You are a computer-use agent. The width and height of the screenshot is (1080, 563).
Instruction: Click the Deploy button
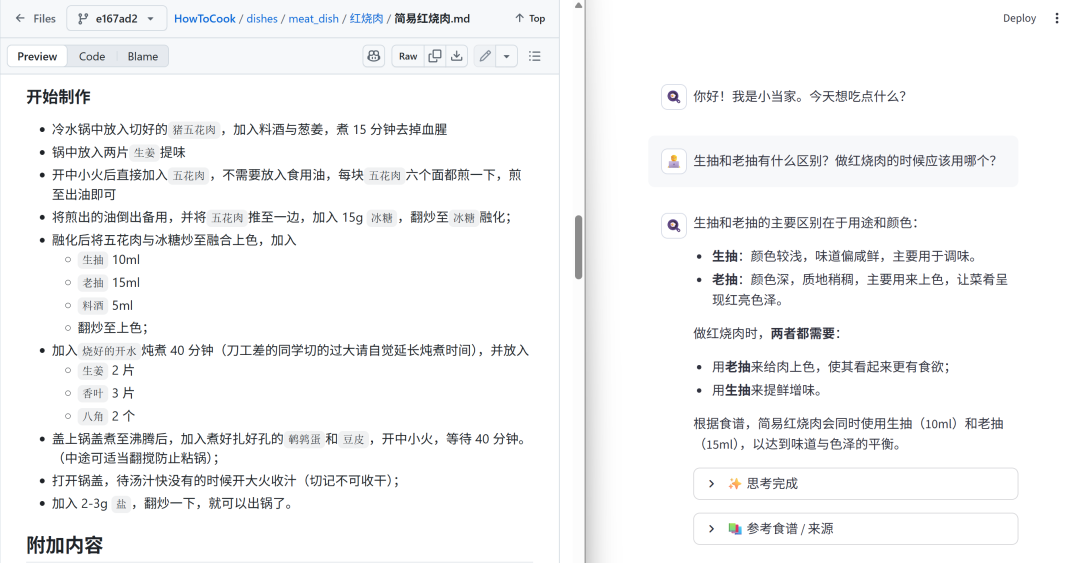1019,19
